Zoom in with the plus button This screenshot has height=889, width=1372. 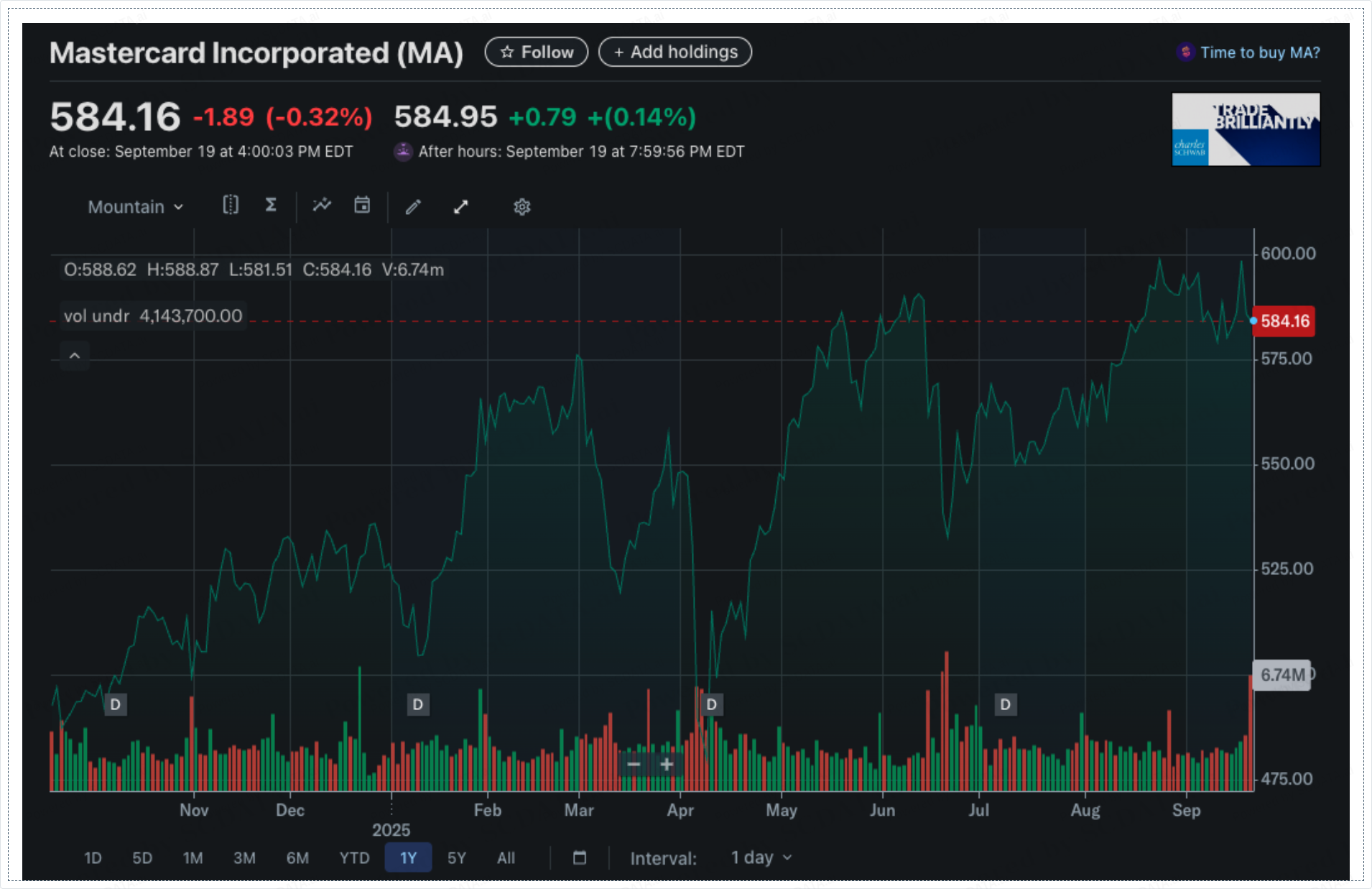(x=667, y=764)
